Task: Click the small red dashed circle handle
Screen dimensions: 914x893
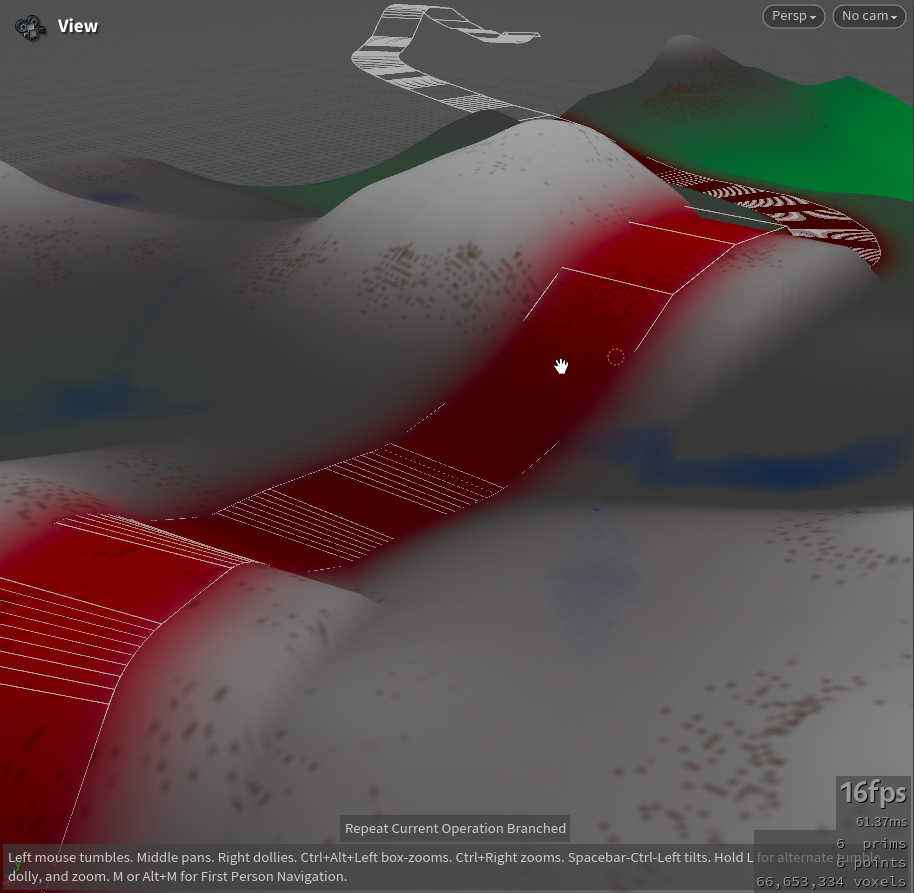Action: 616,357
